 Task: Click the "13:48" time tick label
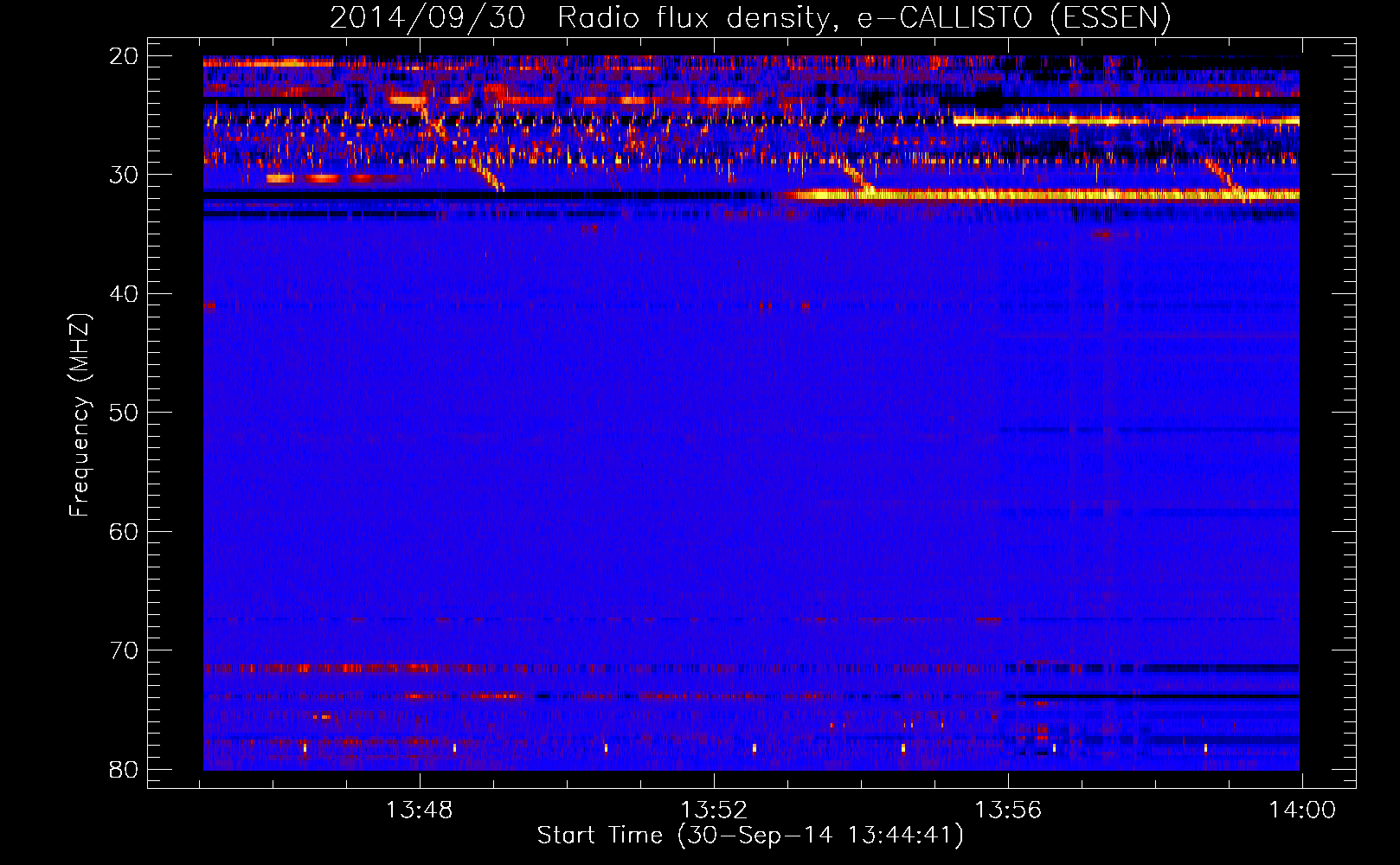pyautogui.click(x=420, y=811)
